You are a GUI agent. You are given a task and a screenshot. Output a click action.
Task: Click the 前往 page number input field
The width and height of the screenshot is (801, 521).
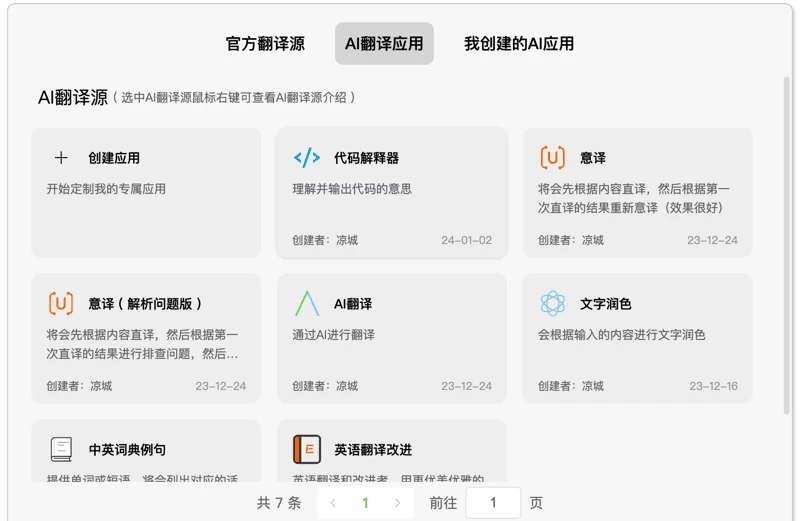tap(493, 503)
